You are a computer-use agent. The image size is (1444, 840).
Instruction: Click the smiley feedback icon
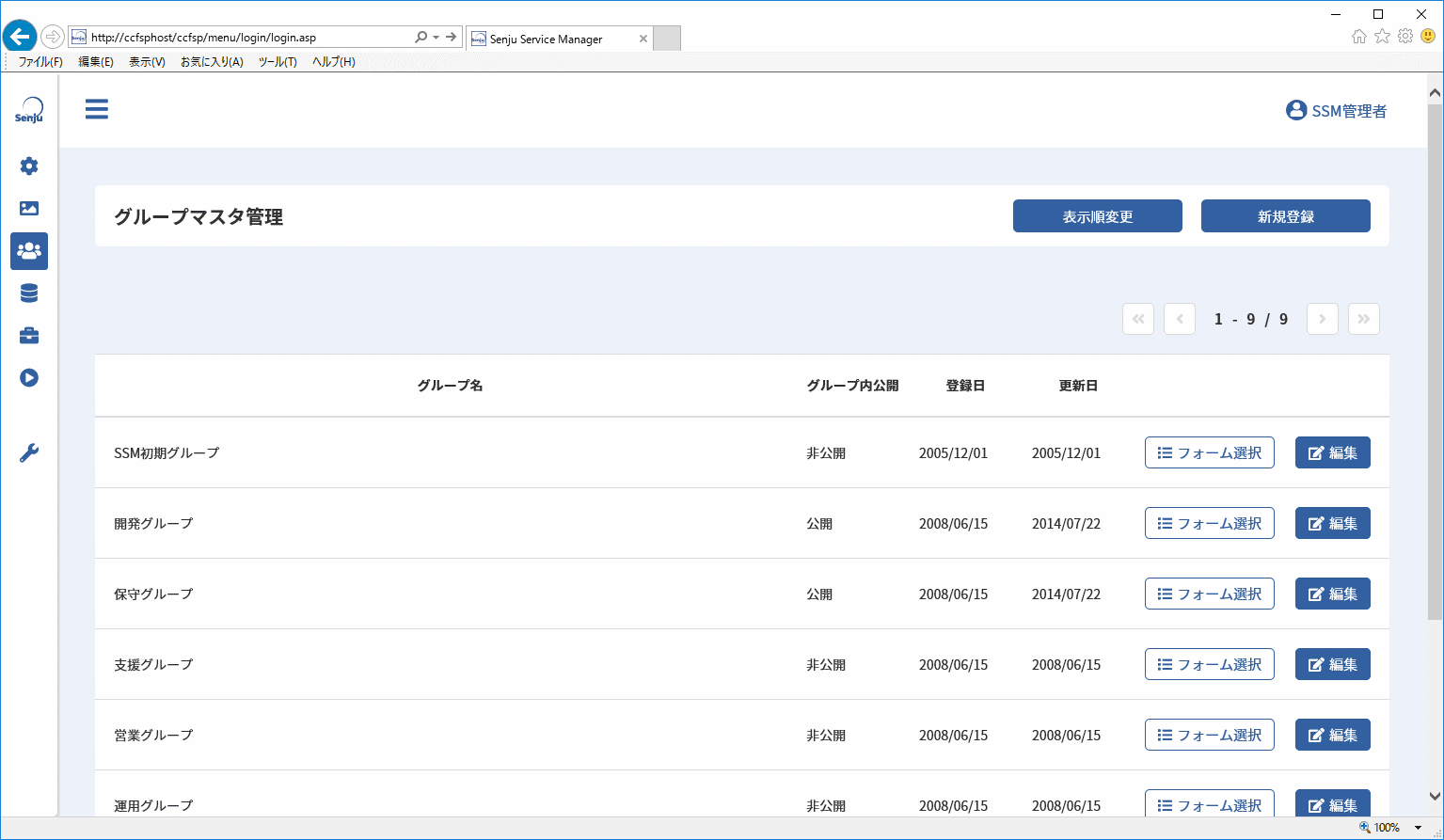(x=1428, y=37)
